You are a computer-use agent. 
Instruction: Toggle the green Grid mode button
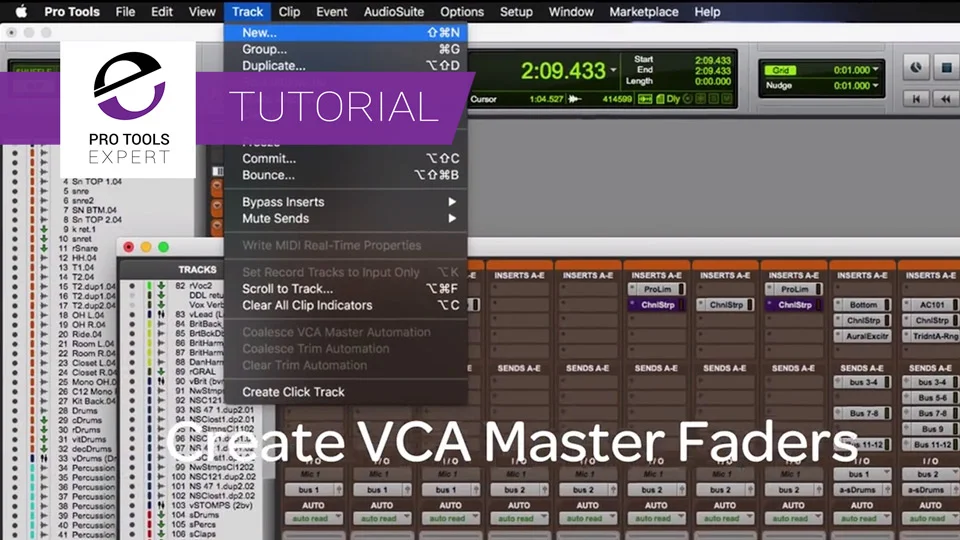pyautogui.click(x=781, y=70)
